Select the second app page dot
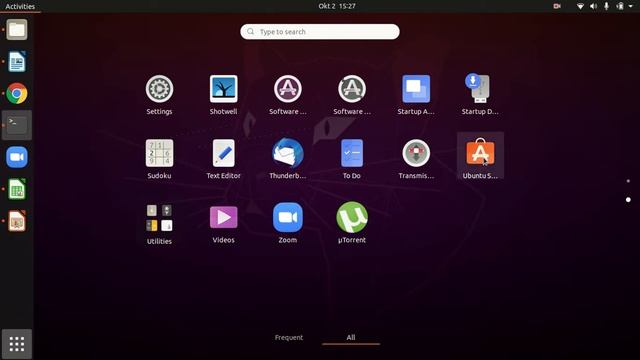The width and height of the screenshot is (640, 360). point(628,200)
